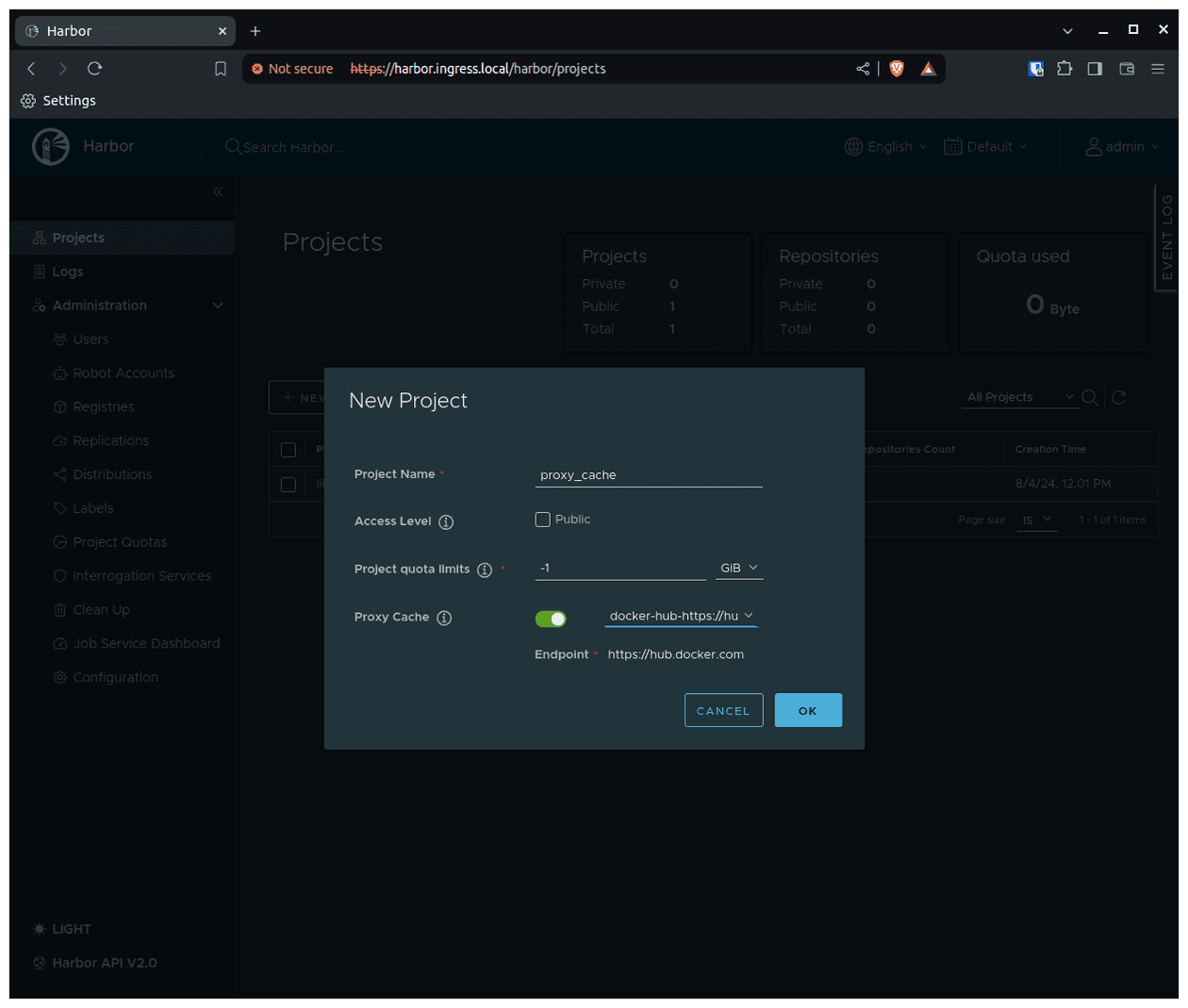This screenshot has width=1188, height=1008.
Task: Open the admin account menu
Action: tap(1122, 146)
